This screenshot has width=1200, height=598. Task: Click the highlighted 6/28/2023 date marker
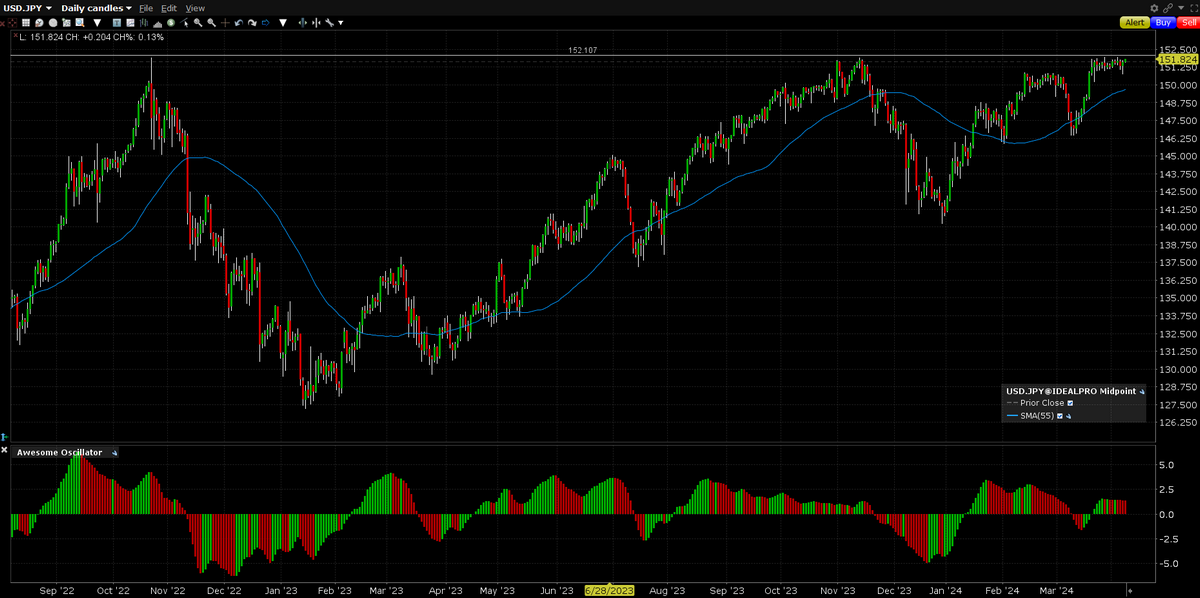(609, 590)
